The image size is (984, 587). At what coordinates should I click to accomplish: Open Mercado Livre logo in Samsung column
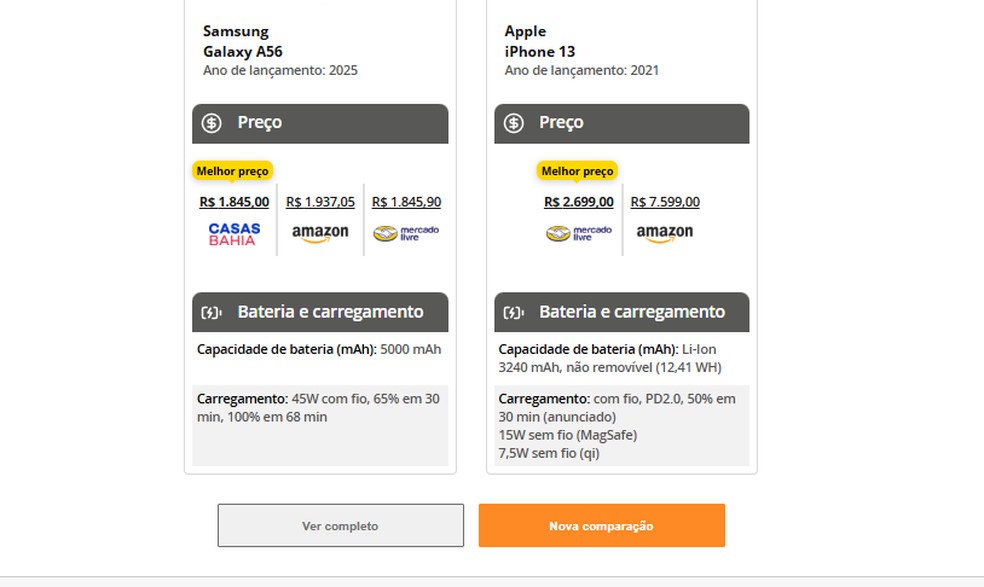(406, 232)
